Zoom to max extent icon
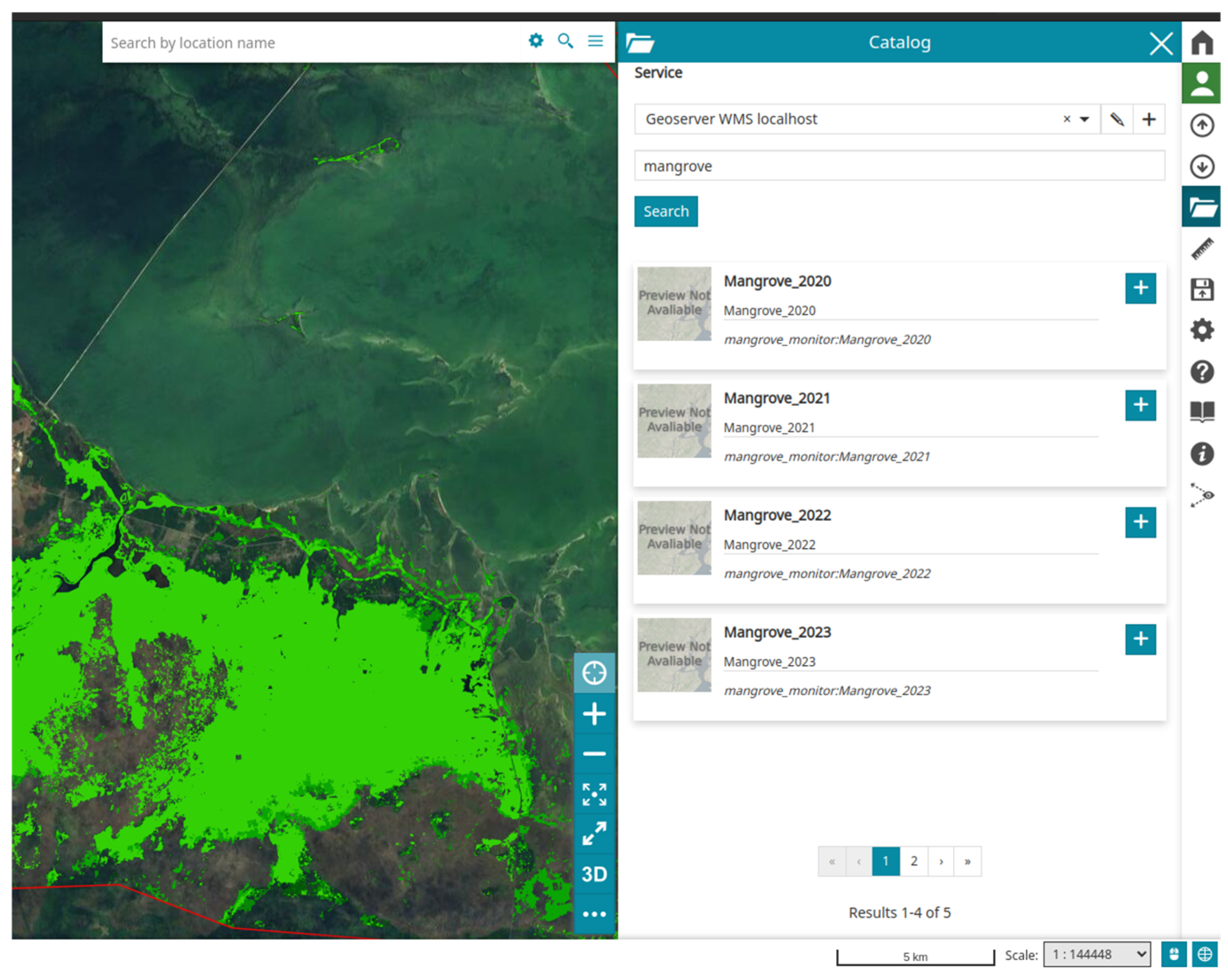Viewport: 1228px width, 980px height. tap(593, 794)
